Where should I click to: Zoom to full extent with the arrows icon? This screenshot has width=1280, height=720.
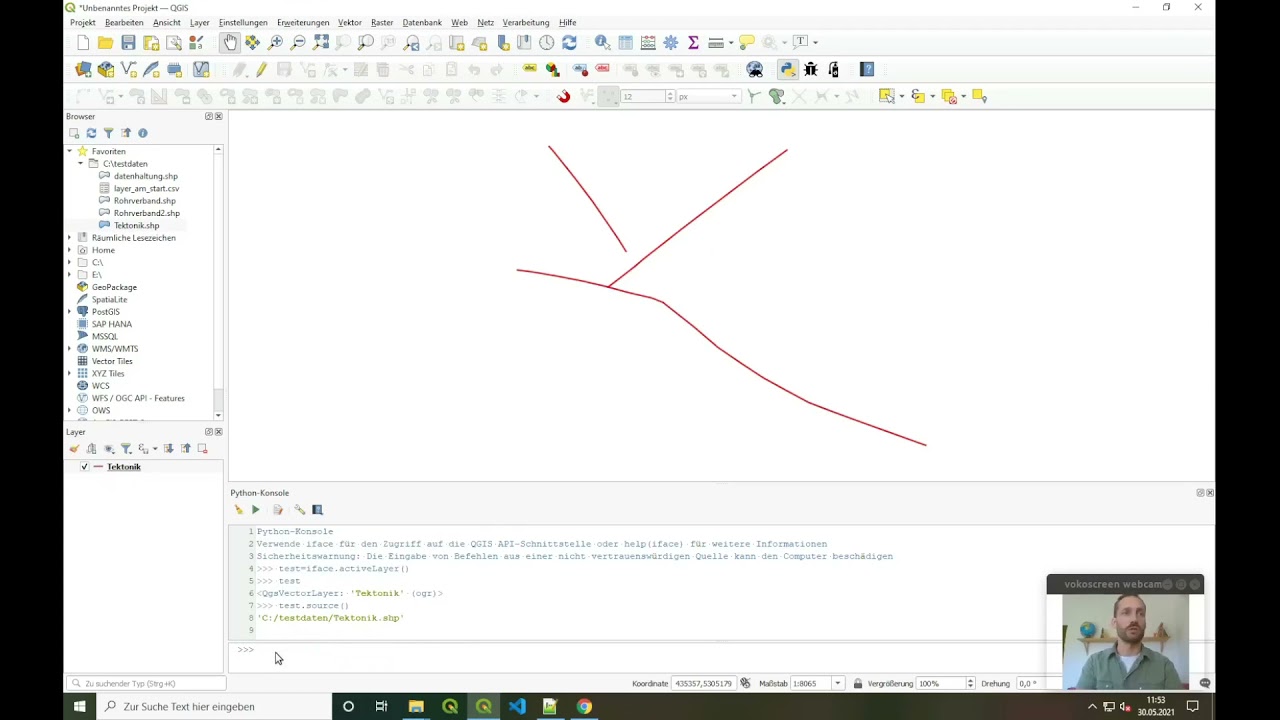click(x=321, y=42)
